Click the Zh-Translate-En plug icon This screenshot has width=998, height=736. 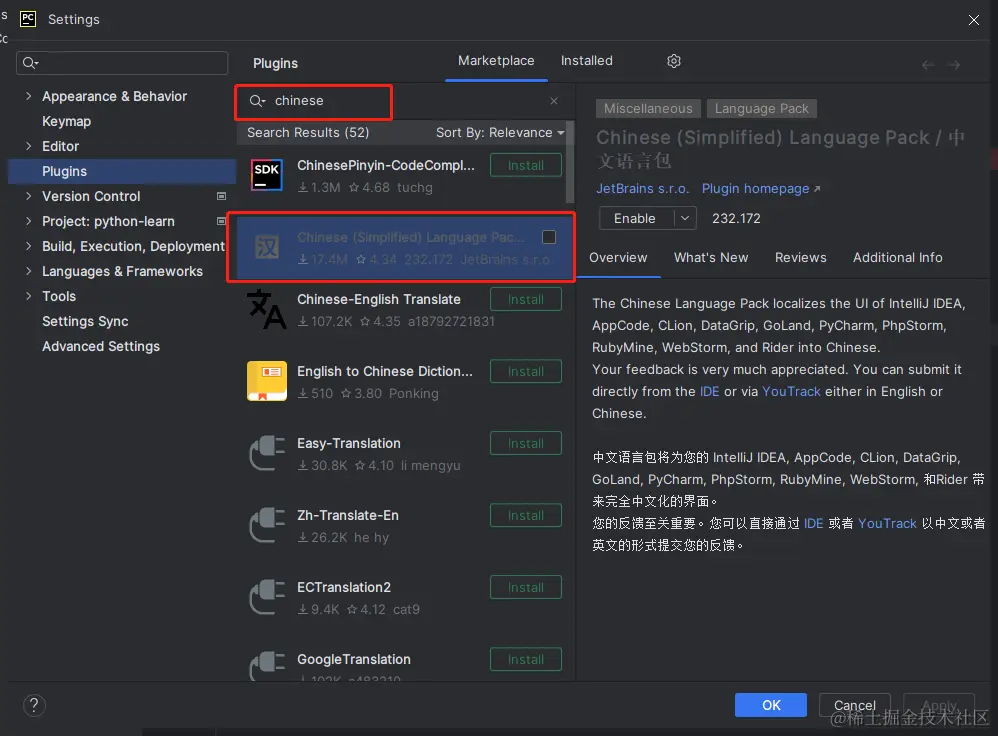[267, 525]
